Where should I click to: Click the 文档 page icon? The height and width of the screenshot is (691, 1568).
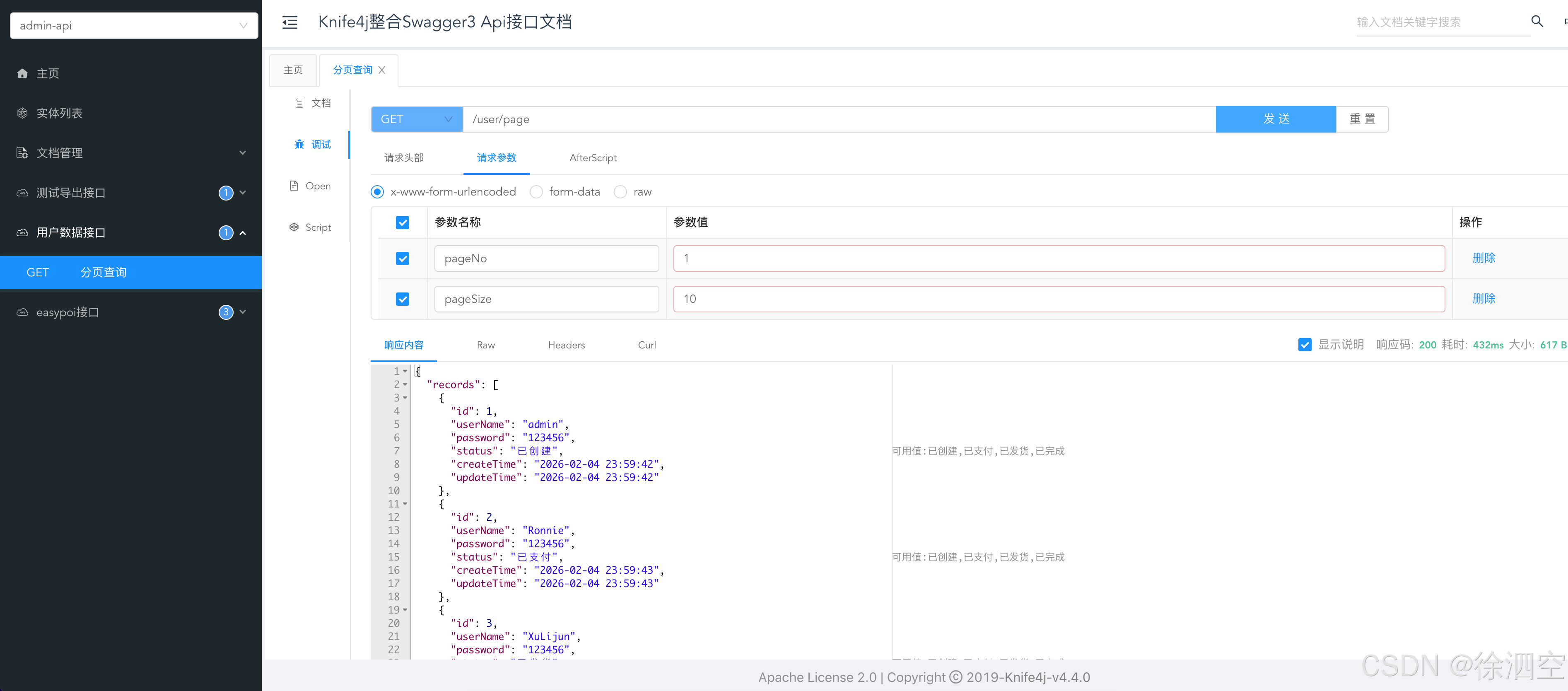click(299, 103)
